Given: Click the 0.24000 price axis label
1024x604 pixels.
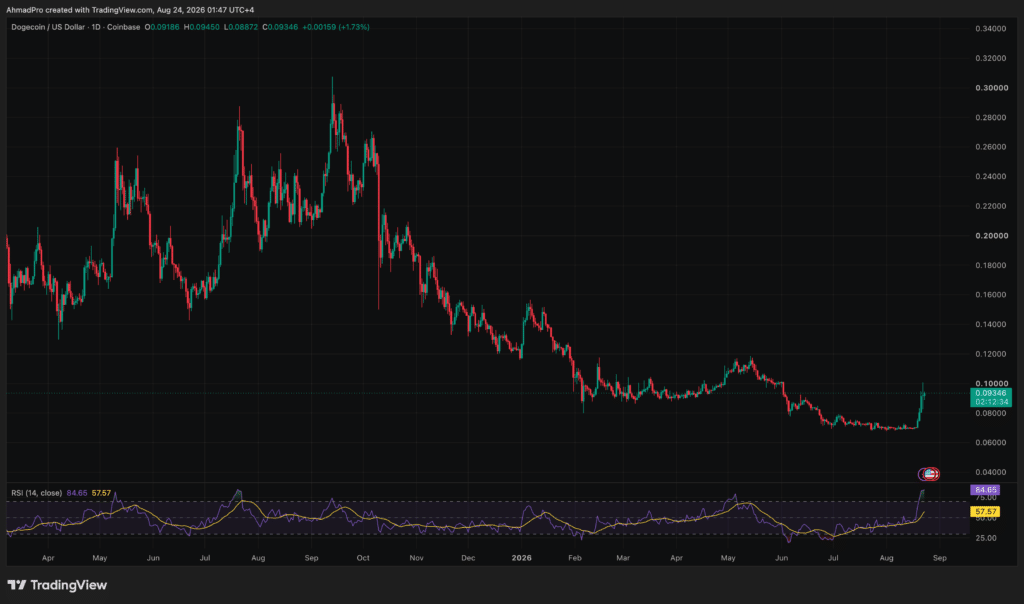Looking at the screenshot, I should point(991,176).
